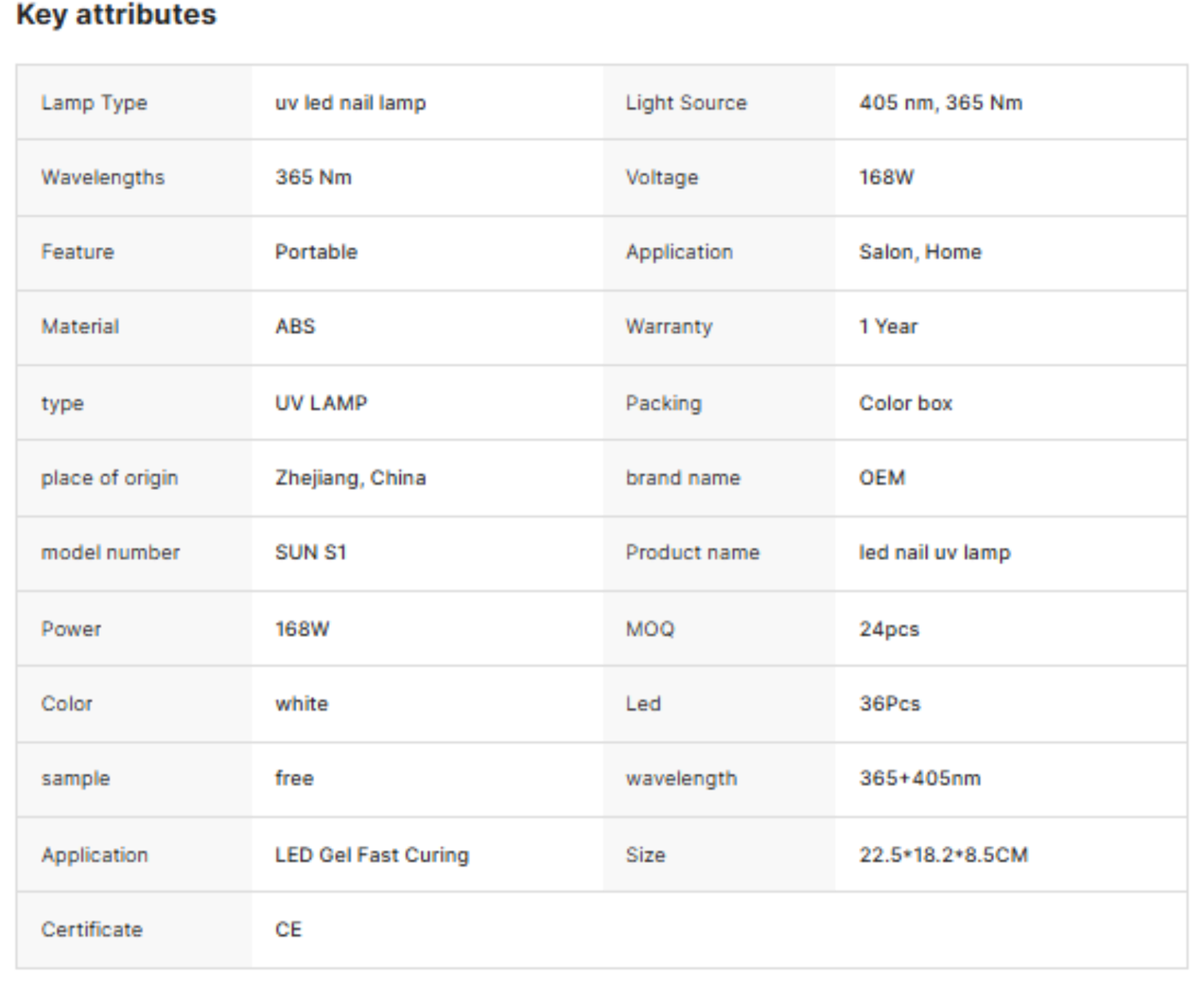Image resolution: width=1204 pixels, height=987 pixels.
Task: Select the MOQ value '24pcs'
Action: 889,629
